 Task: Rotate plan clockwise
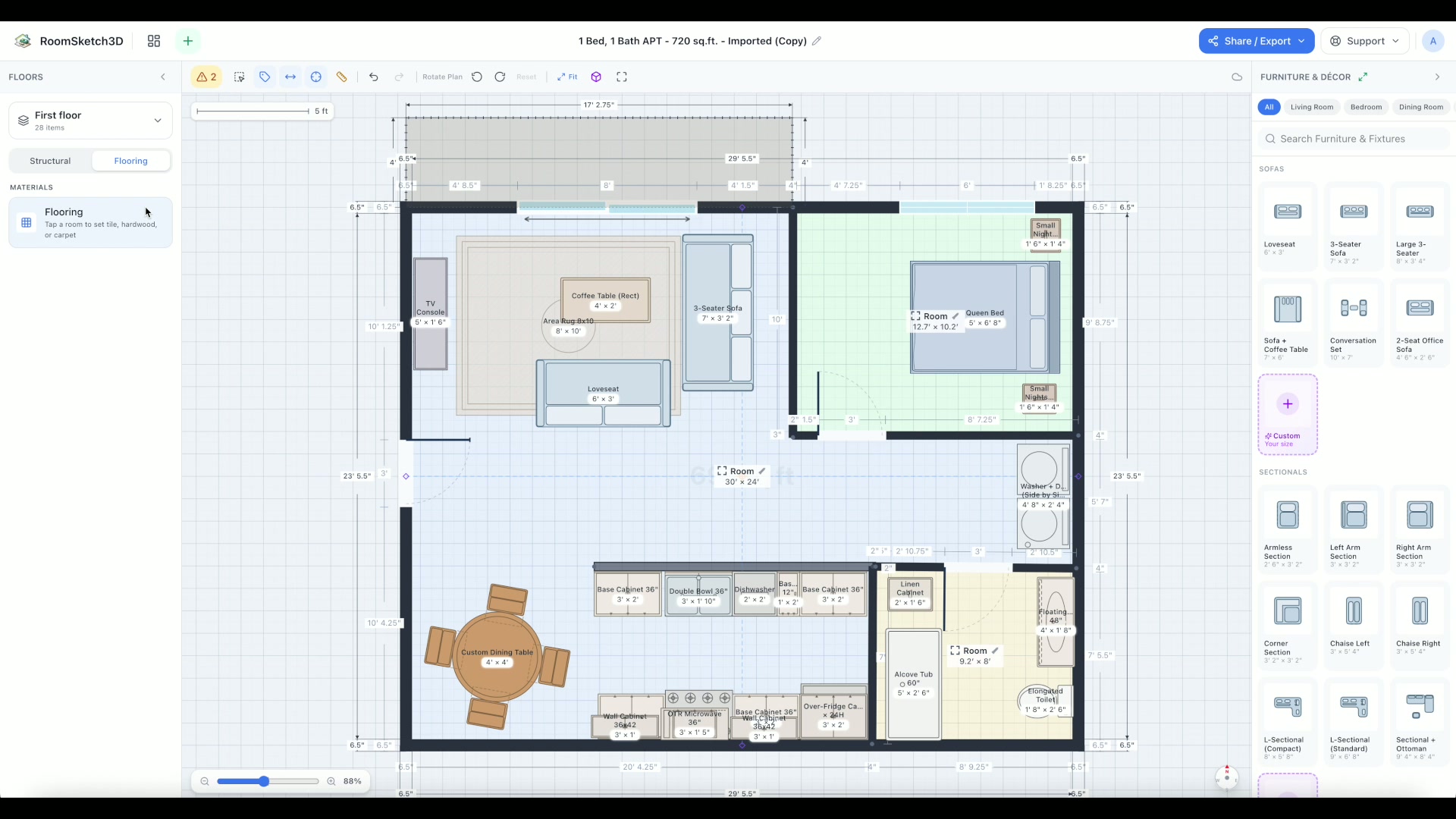(x=500, y=77)
